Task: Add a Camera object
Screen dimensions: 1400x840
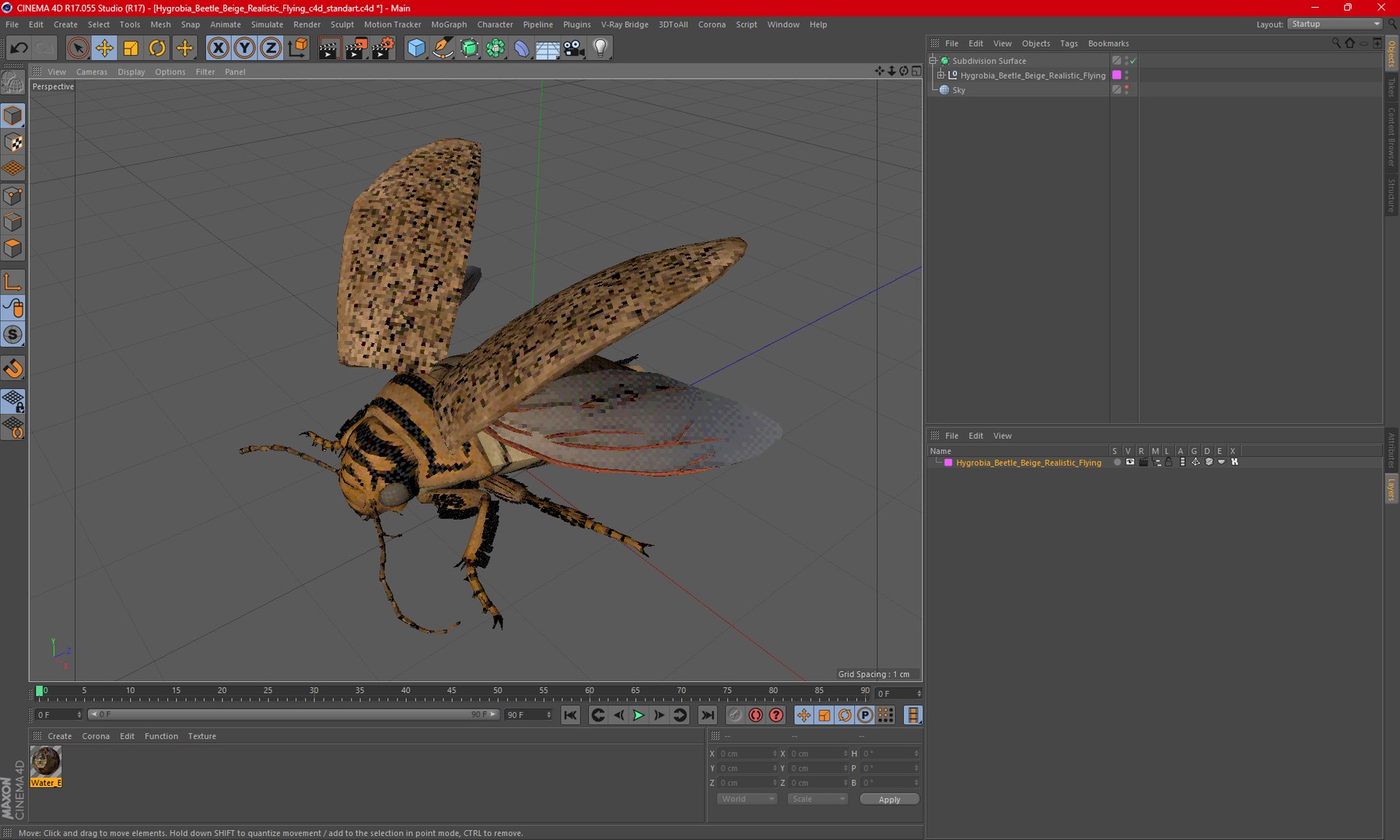Action: (x=574, y=48)
